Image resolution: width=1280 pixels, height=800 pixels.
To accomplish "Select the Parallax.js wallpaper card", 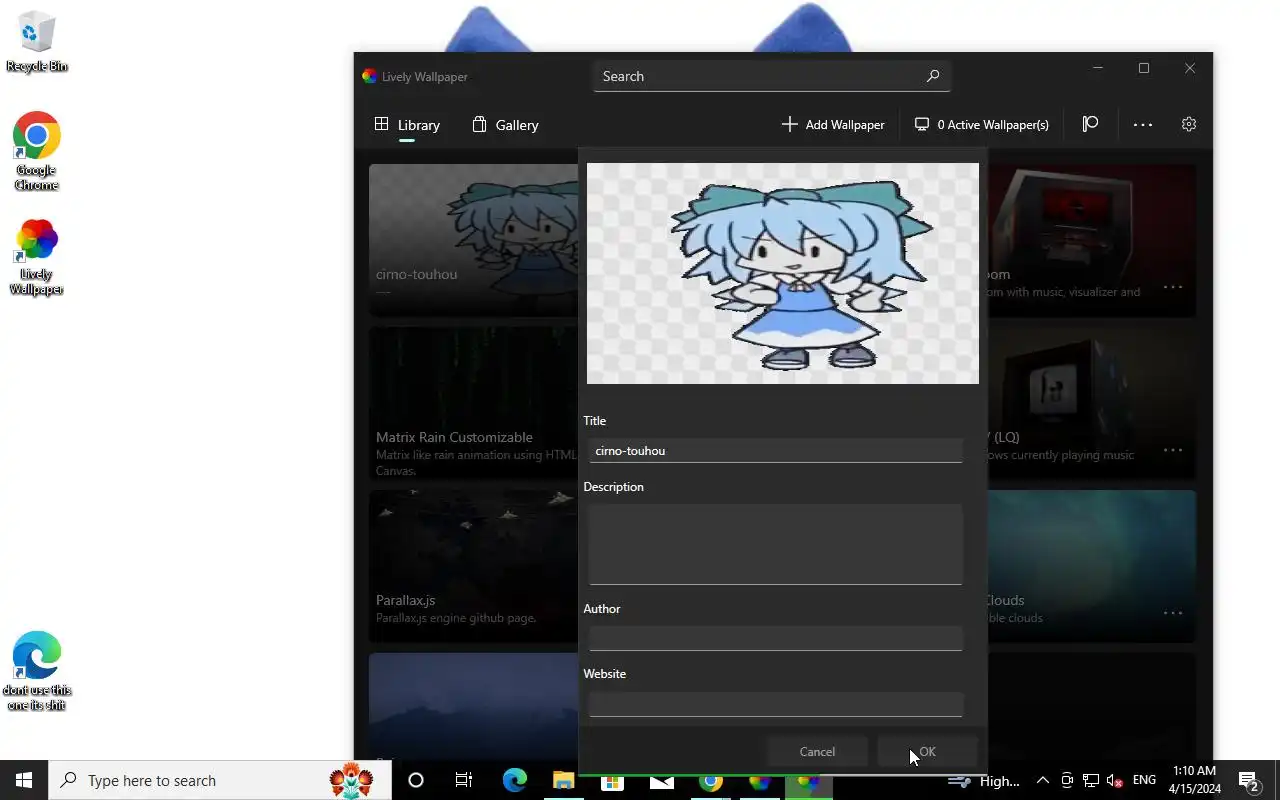I will 473,566.
